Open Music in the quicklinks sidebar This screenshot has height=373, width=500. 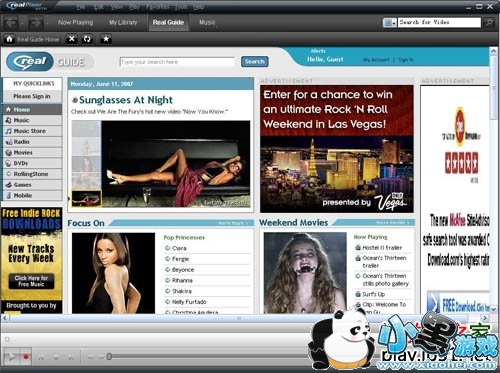[x=32, y=120]
